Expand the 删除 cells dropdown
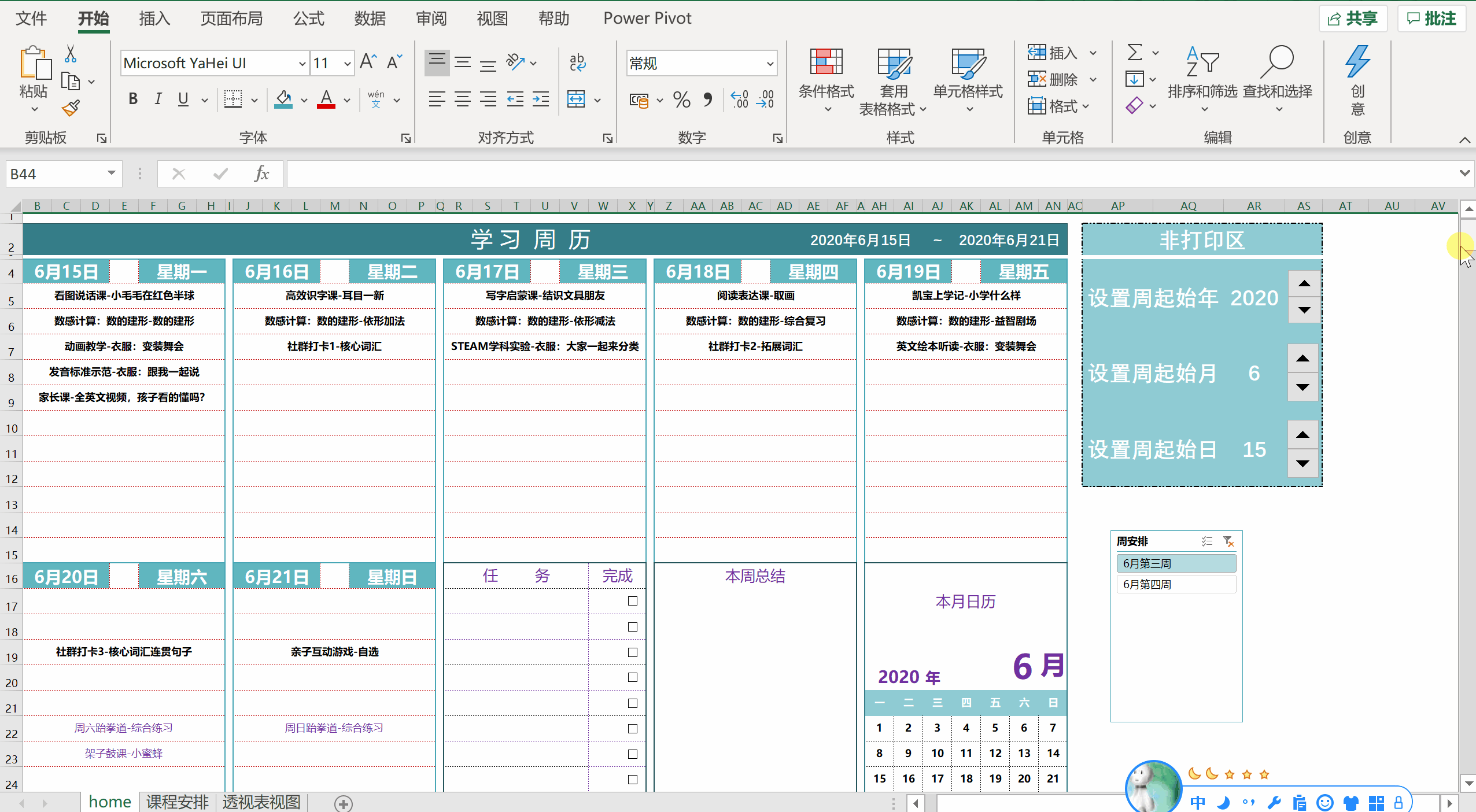Viewport: 1476px width, 812px height. (x=1093, y=79)
